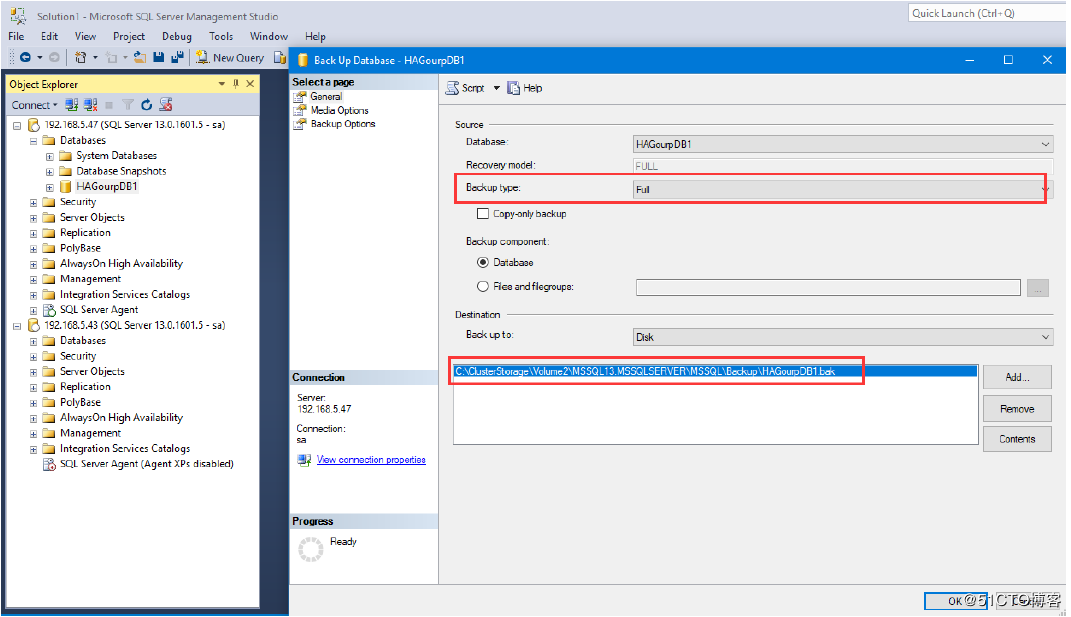
Task: Open the View connection properties link
Action: (371, 460)
